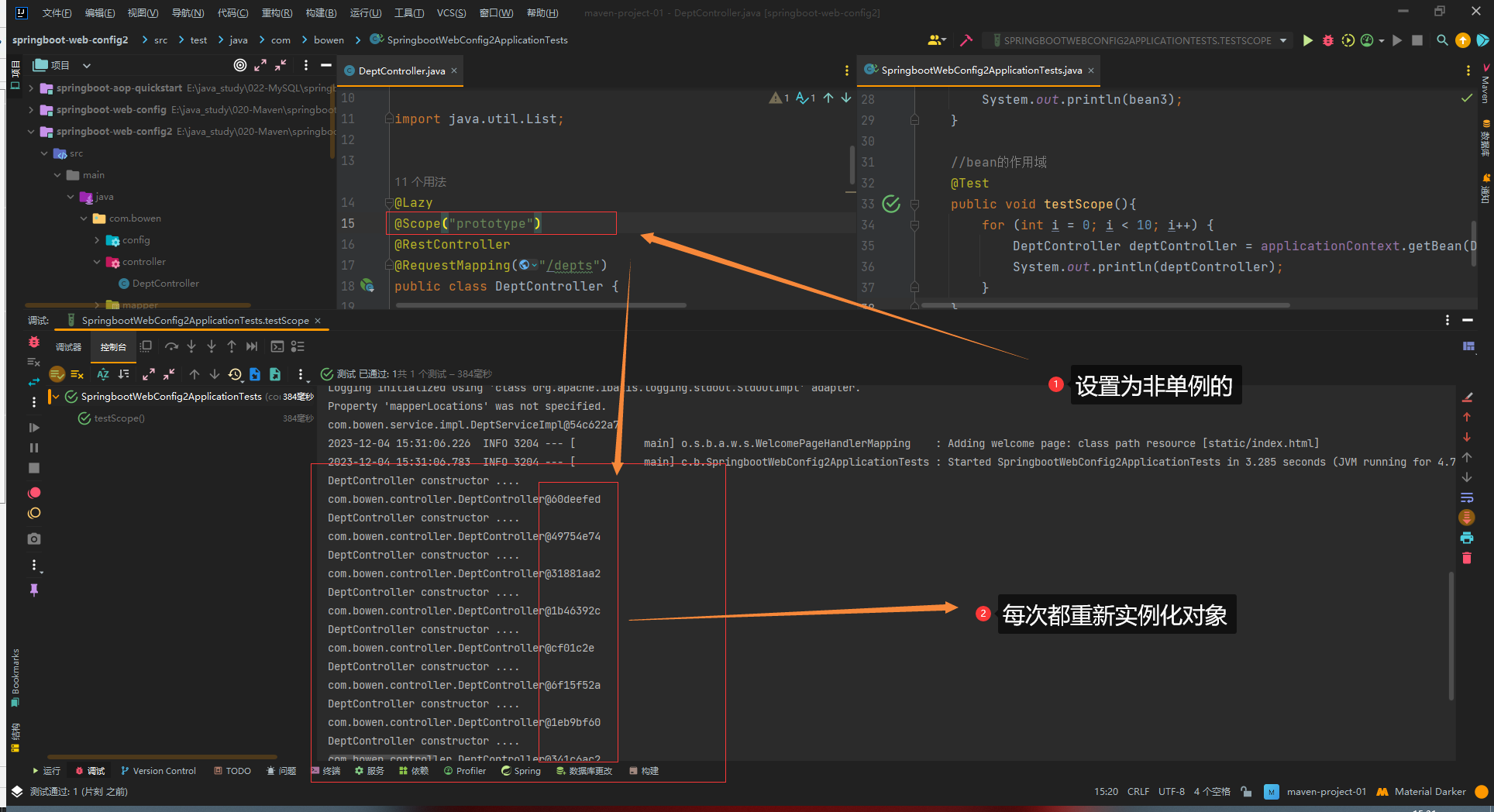
Task: Build the project with the hammer icon
Action: point(966,40)
